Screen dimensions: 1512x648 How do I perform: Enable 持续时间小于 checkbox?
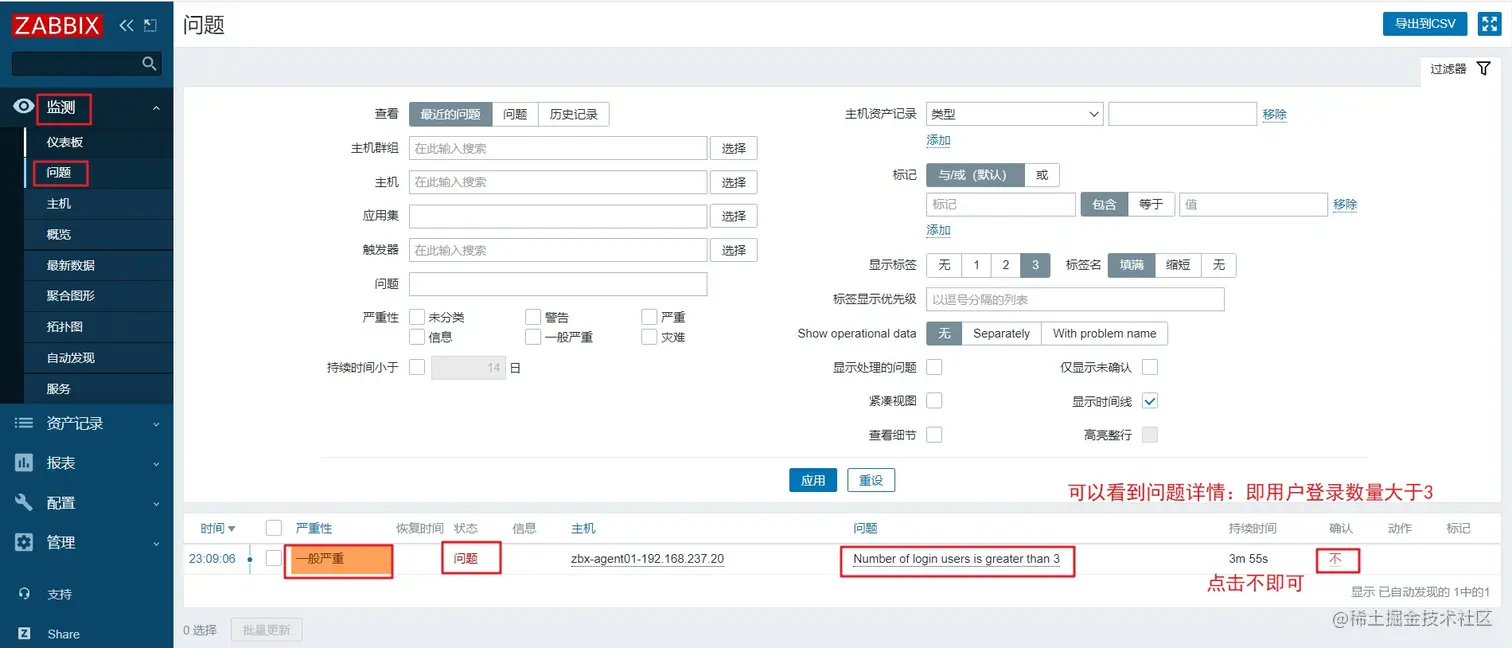click(417, 367)
